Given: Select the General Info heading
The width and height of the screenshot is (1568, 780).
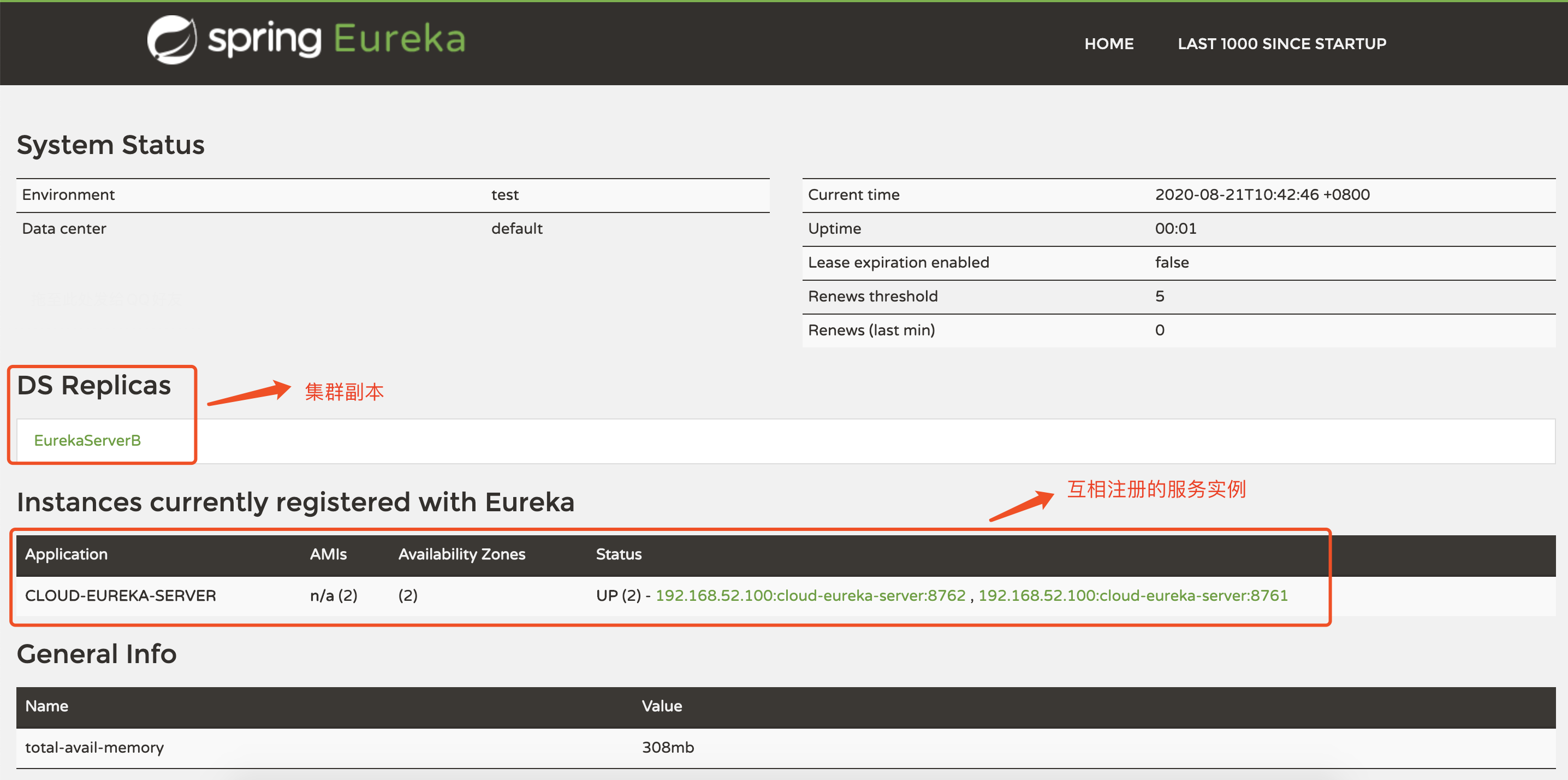Looking at the screenshot, I should (x=97, y=654).
